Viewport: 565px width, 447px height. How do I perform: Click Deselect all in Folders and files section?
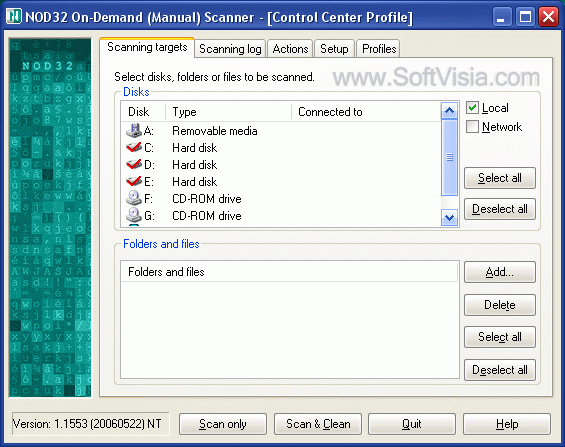(x=500, y=370)
